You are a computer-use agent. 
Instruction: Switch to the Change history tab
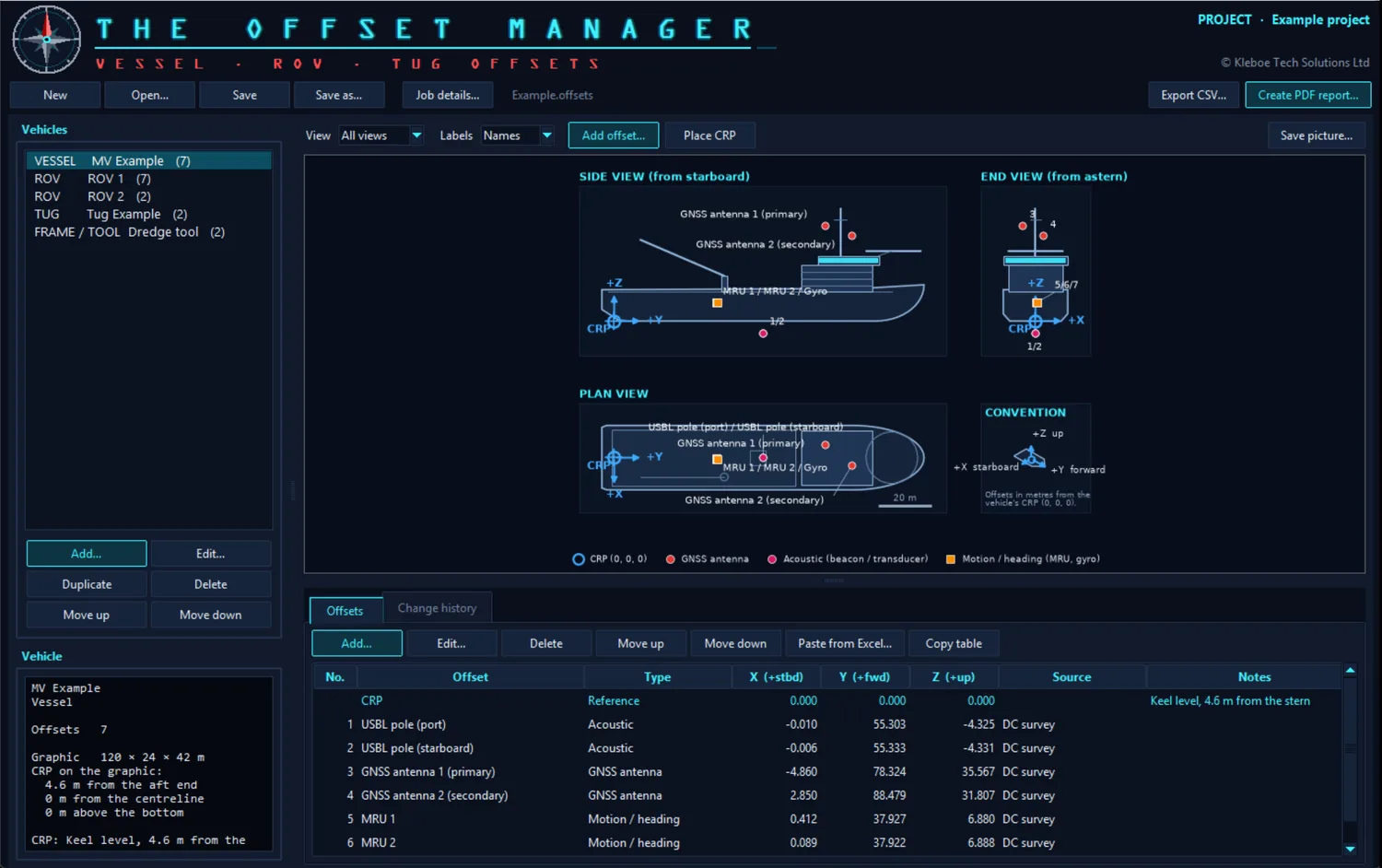point(437,608)
